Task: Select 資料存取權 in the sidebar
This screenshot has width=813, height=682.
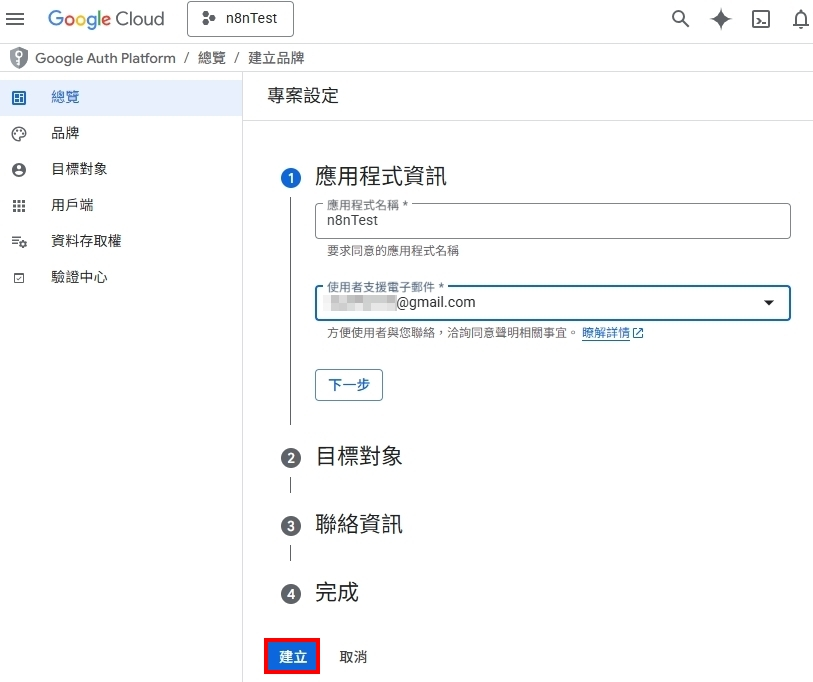Action: 121,241
